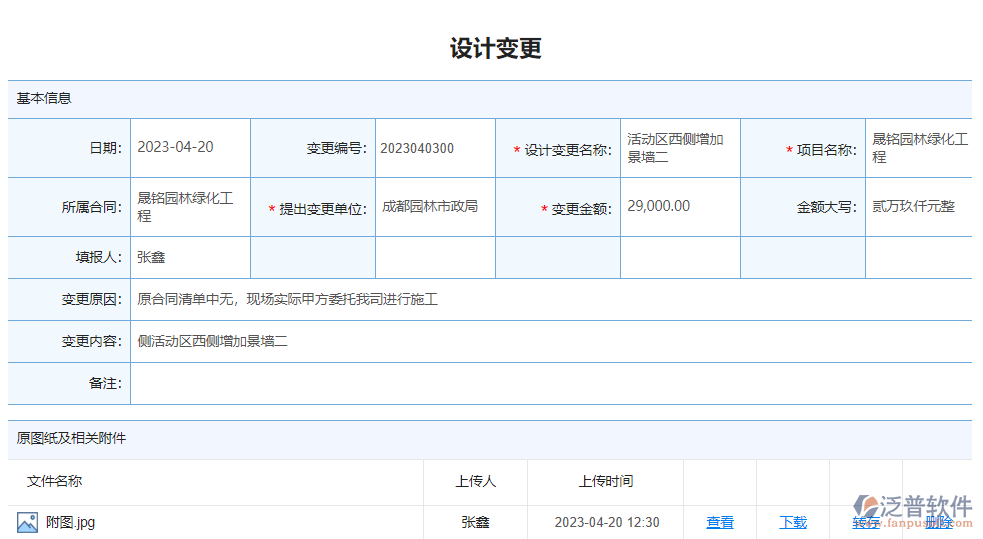Image resolution: width=983 pixels, height=539 pixels.
Task: Click the 附图.jpg image file icon
Action: [27, 522]
